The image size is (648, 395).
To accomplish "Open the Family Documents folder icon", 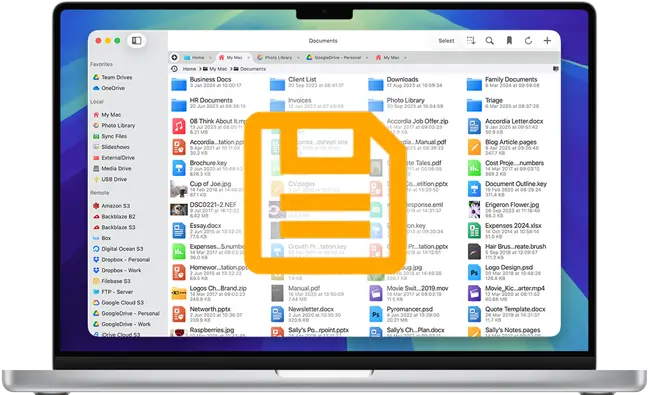I will (x=474, y=84).
